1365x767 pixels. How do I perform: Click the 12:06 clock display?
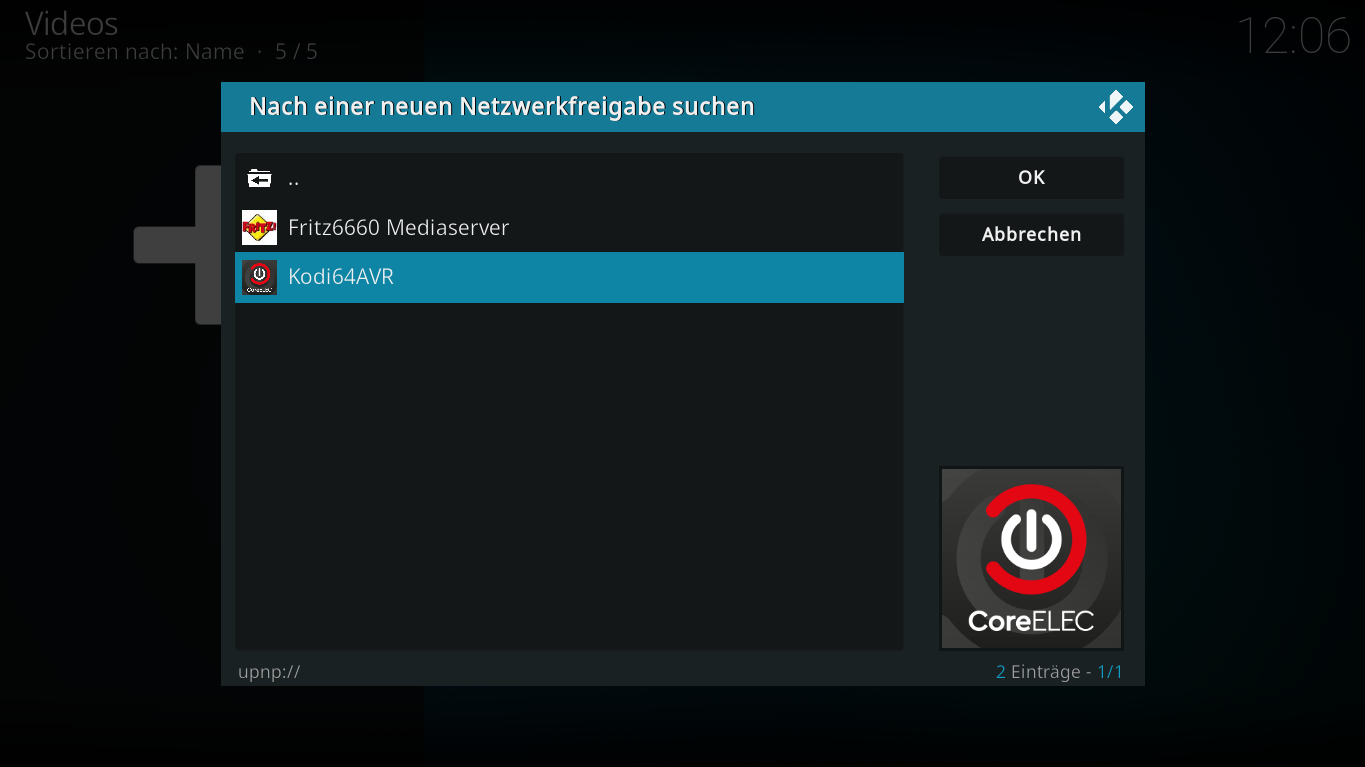(1294, 37)
